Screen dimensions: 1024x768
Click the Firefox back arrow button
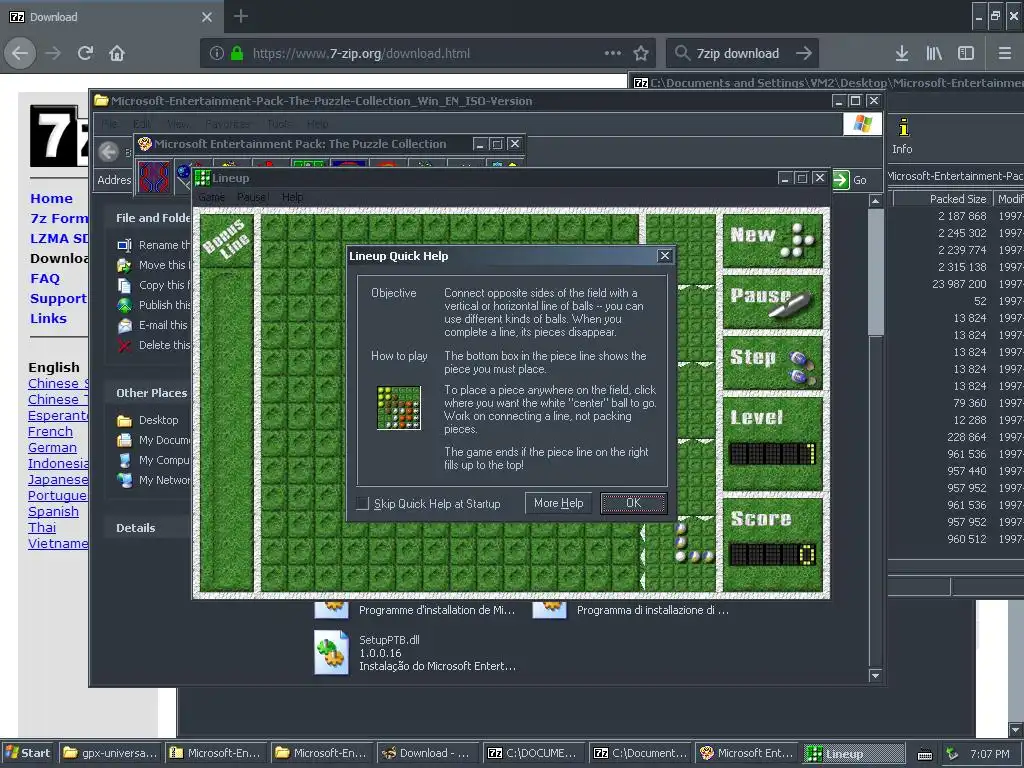point(20,53)
